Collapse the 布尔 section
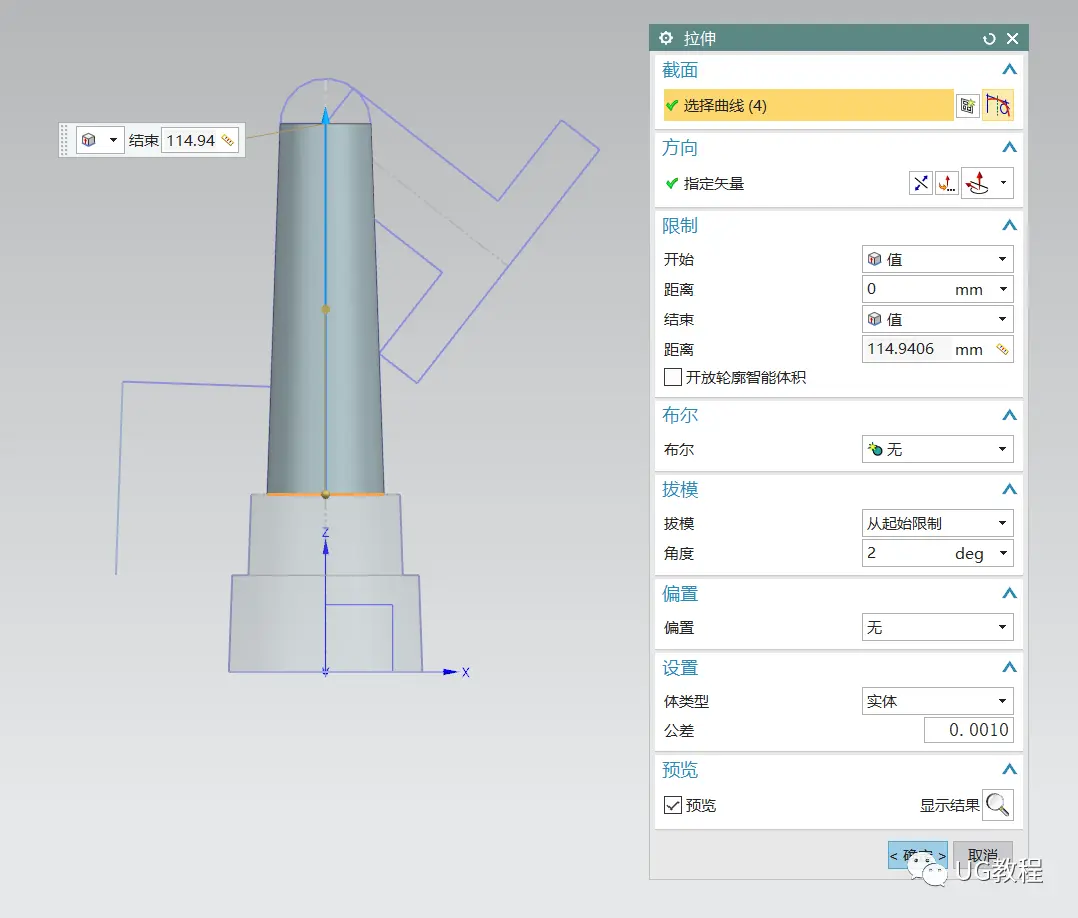The height and width of the screenshot is (918, 1078). point(1009,415)
